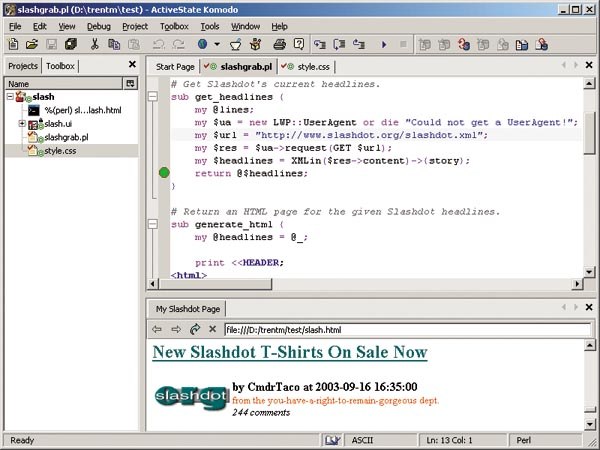Viewport: 600px width, 450px height.
Task: Stop loading the preview page
Action: tap(213, 329)
